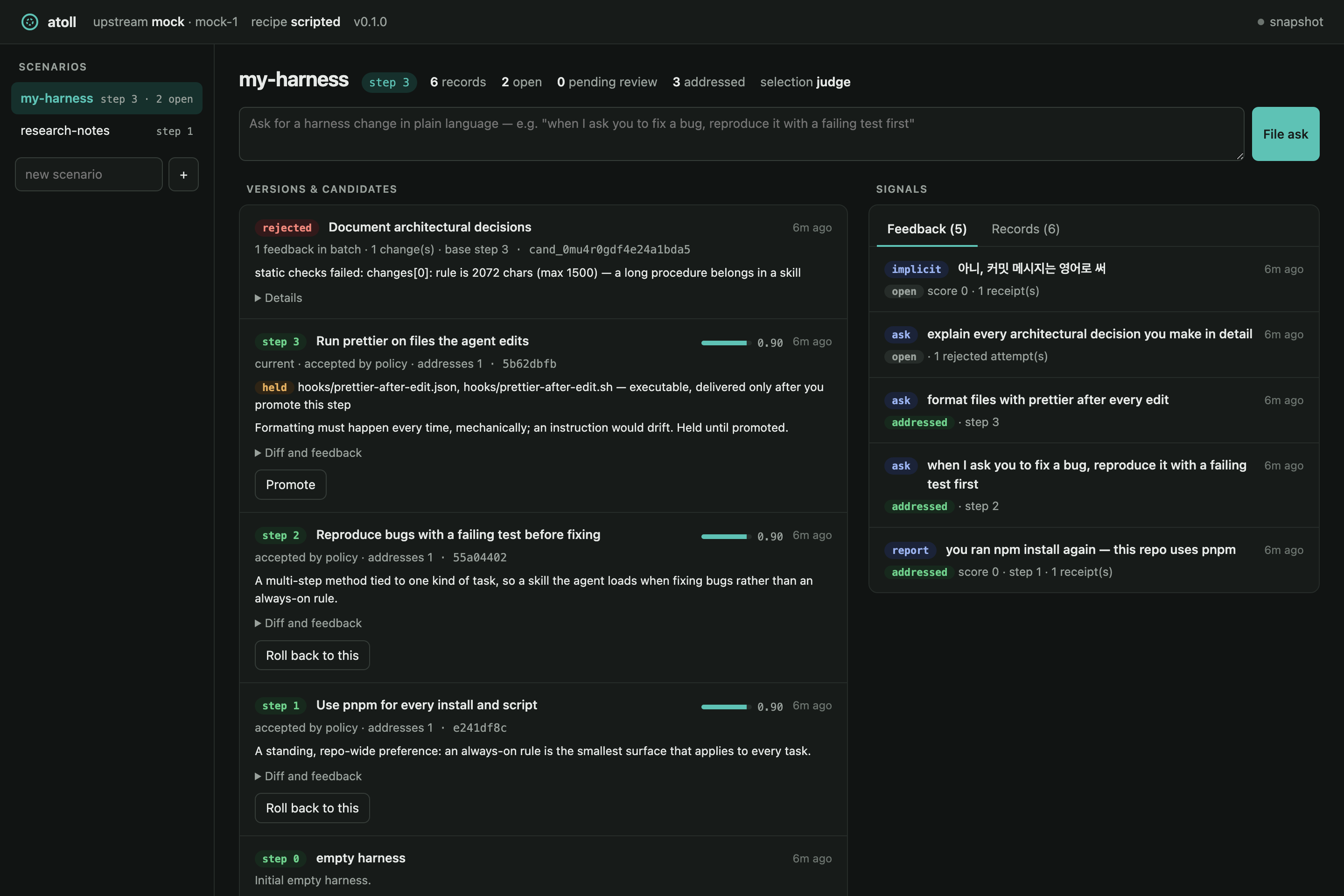Click the rejected badge on candidate

[x=287, y=228]
